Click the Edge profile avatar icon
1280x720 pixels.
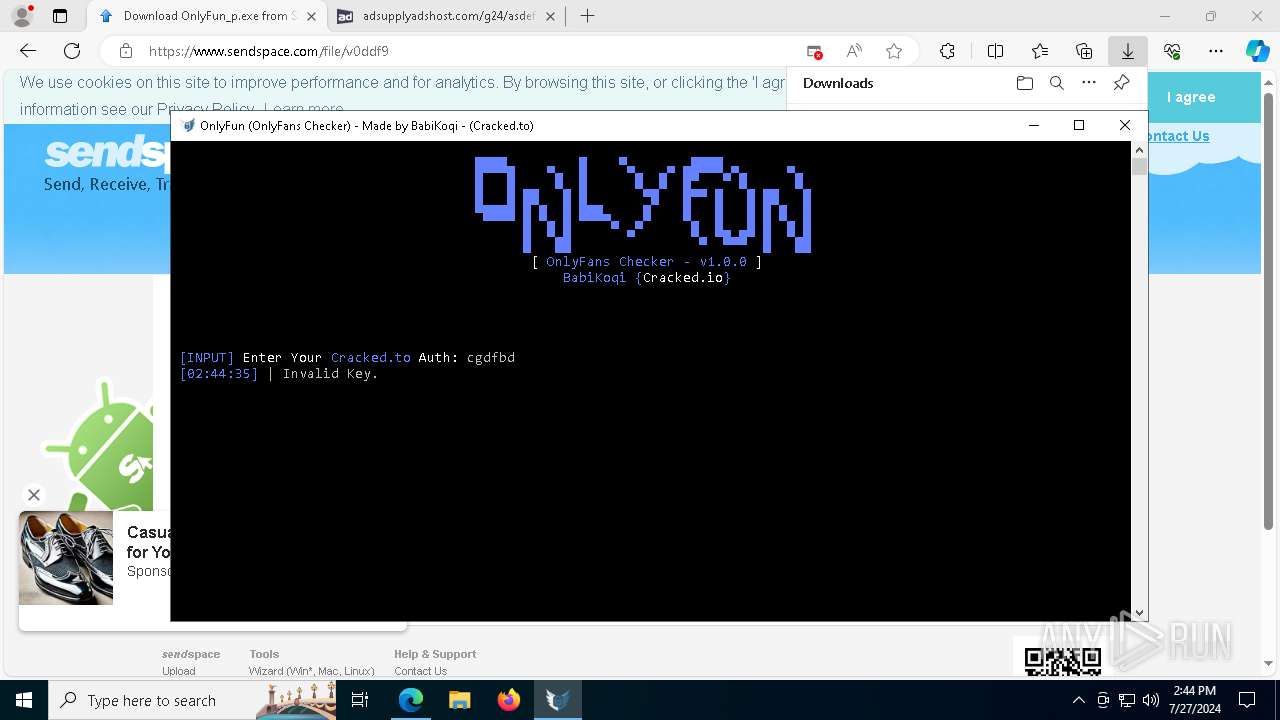22,16
